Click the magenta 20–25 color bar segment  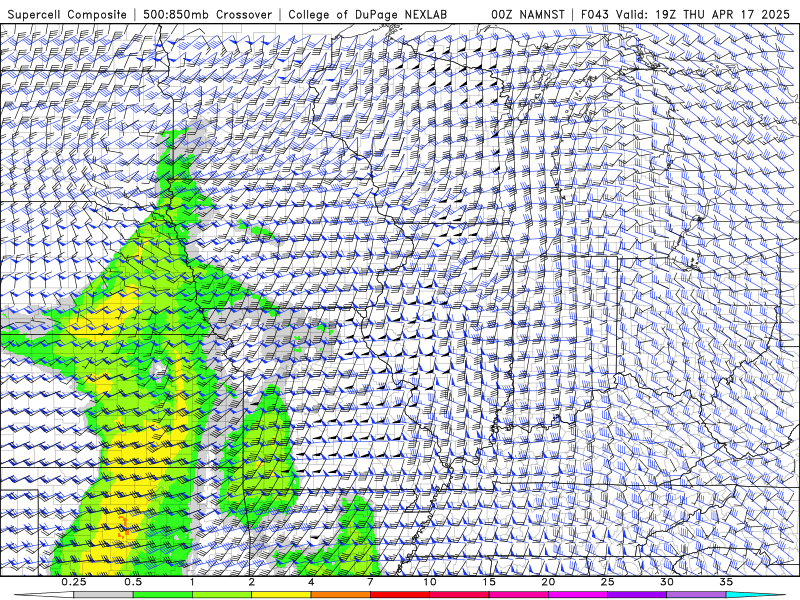[578, 595]
